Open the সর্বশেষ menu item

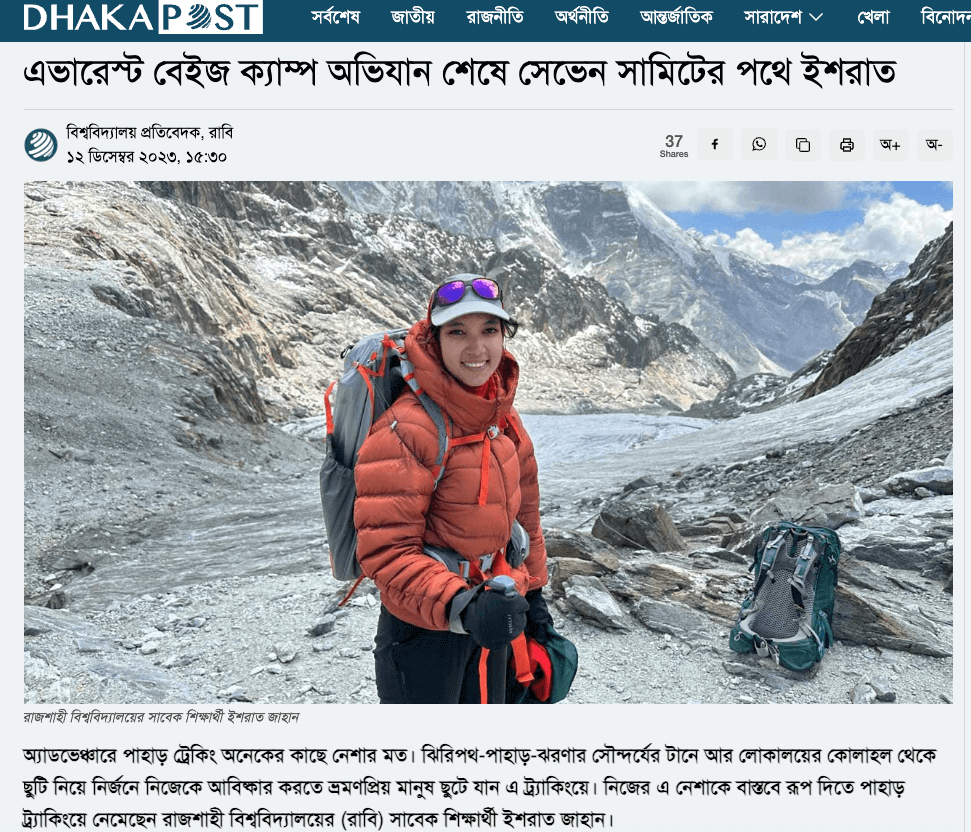pos(335,17)
